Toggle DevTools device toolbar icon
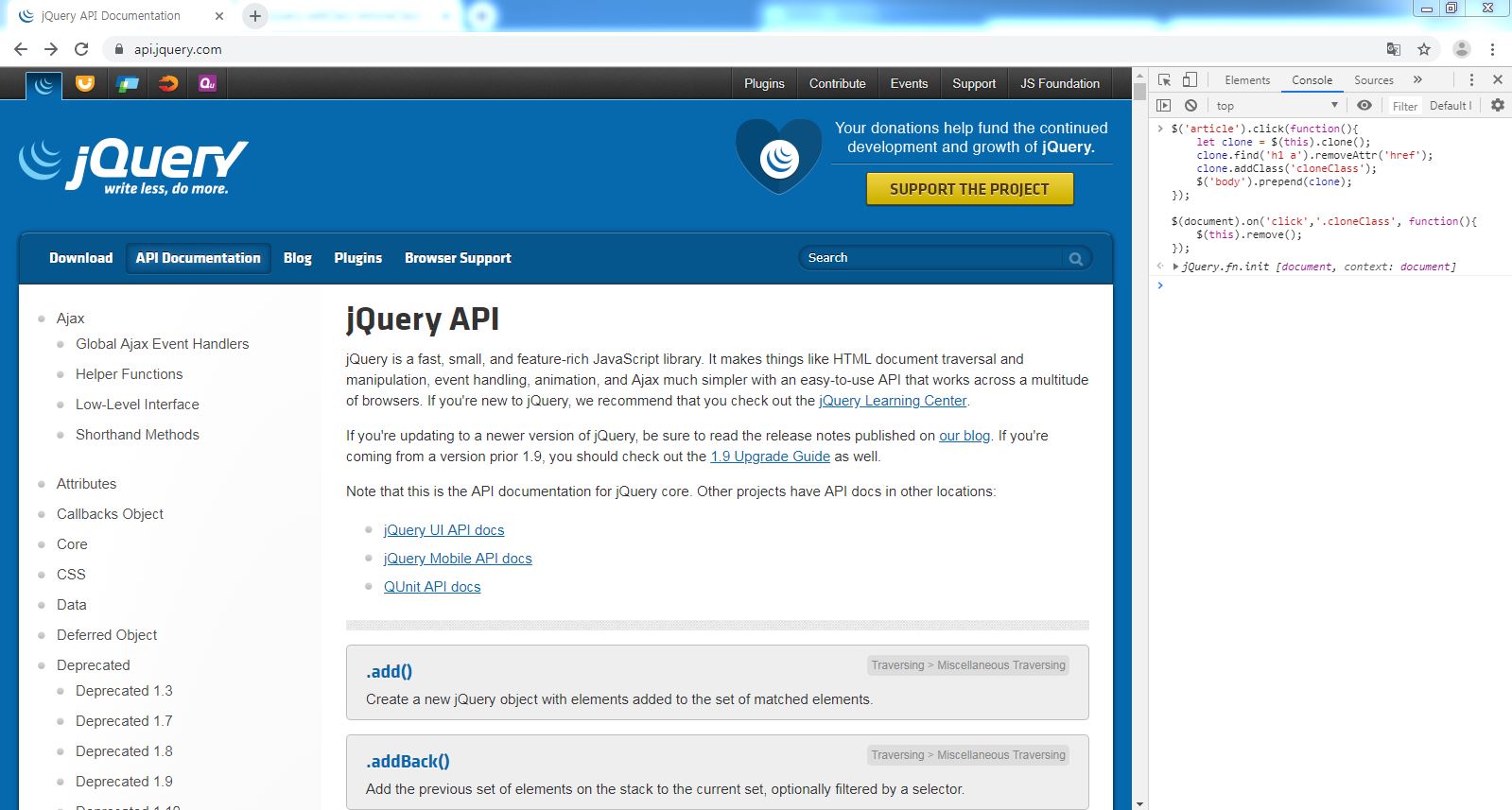The height and width of the screenshot is (810, 1512). [x=1190, y=80]
